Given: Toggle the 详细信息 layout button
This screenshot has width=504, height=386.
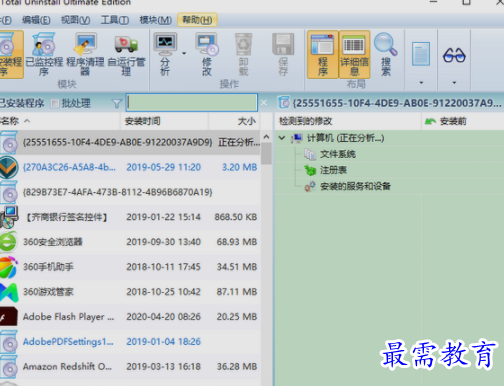Looking at the screenshot, I should coord(354,55).
